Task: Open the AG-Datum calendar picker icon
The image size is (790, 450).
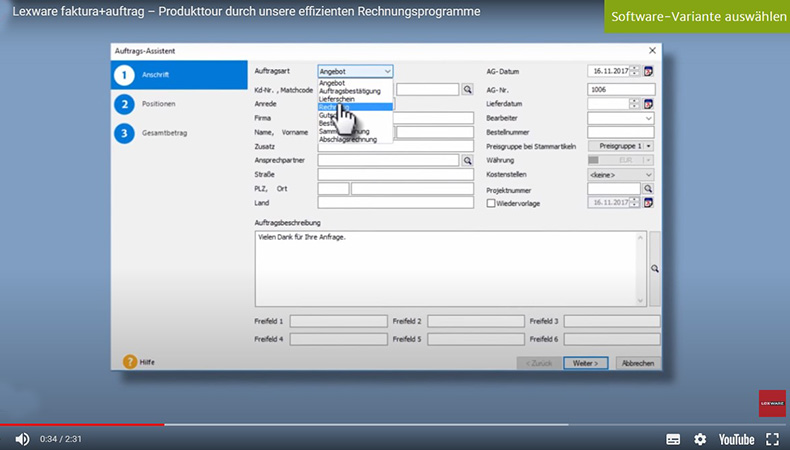Action: tap(648, 71)
